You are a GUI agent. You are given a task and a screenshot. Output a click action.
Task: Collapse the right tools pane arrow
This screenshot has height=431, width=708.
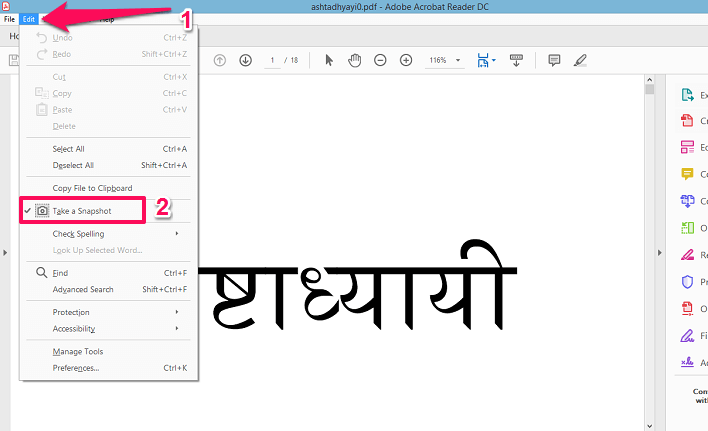[659, 252]
